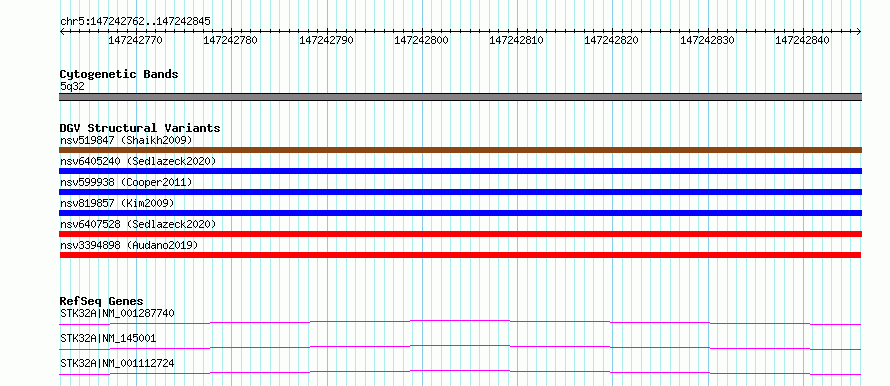The width and height of the screenshot is (890, 386).
Task: Select the magenta line for NM_001112724
Action: coord(460,372)
